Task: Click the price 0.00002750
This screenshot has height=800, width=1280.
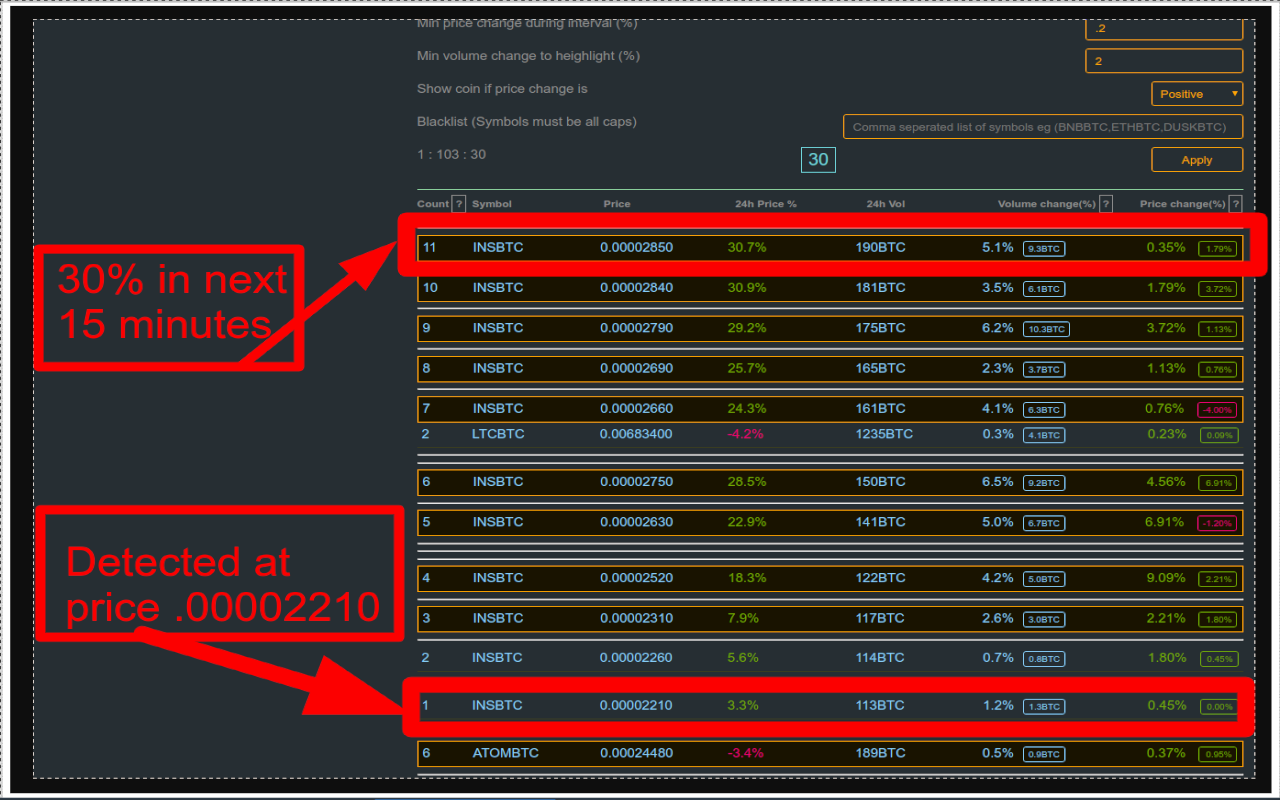Action: pos(637,482)
